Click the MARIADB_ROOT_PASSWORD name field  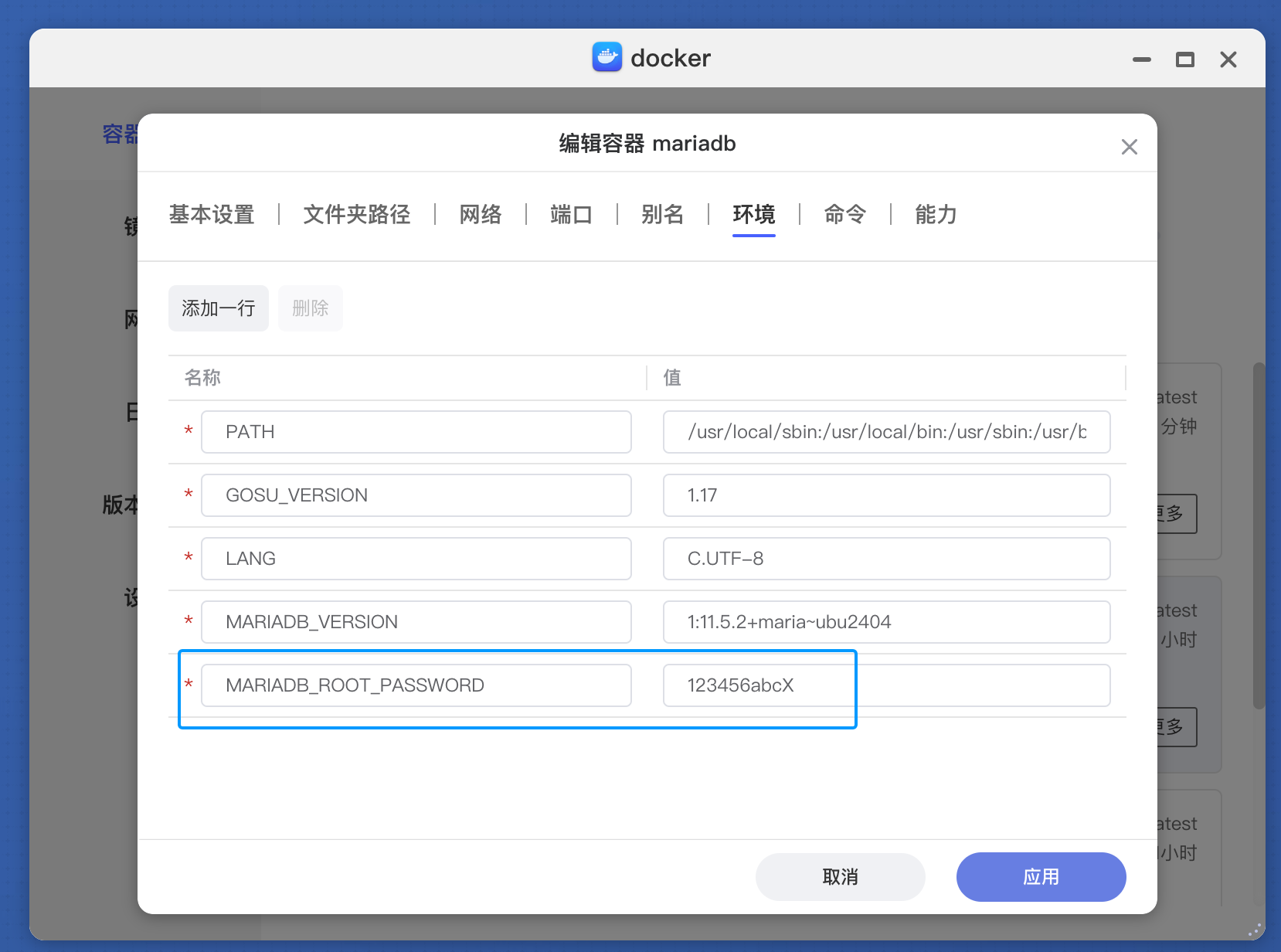click(416, 685)
